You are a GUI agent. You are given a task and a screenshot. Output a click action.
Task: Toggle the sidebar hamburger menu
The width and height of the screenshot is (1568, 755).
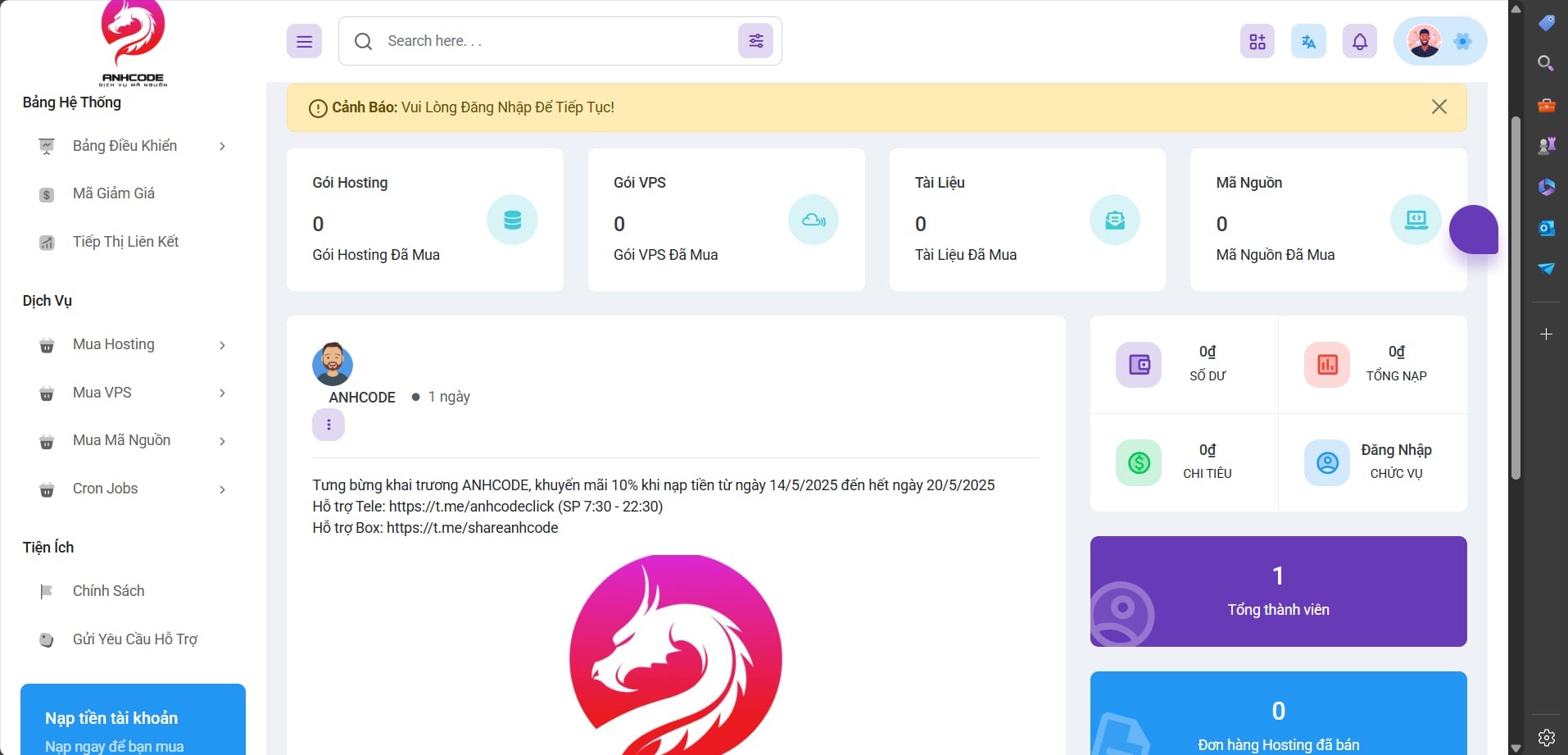tap(304, 41)
